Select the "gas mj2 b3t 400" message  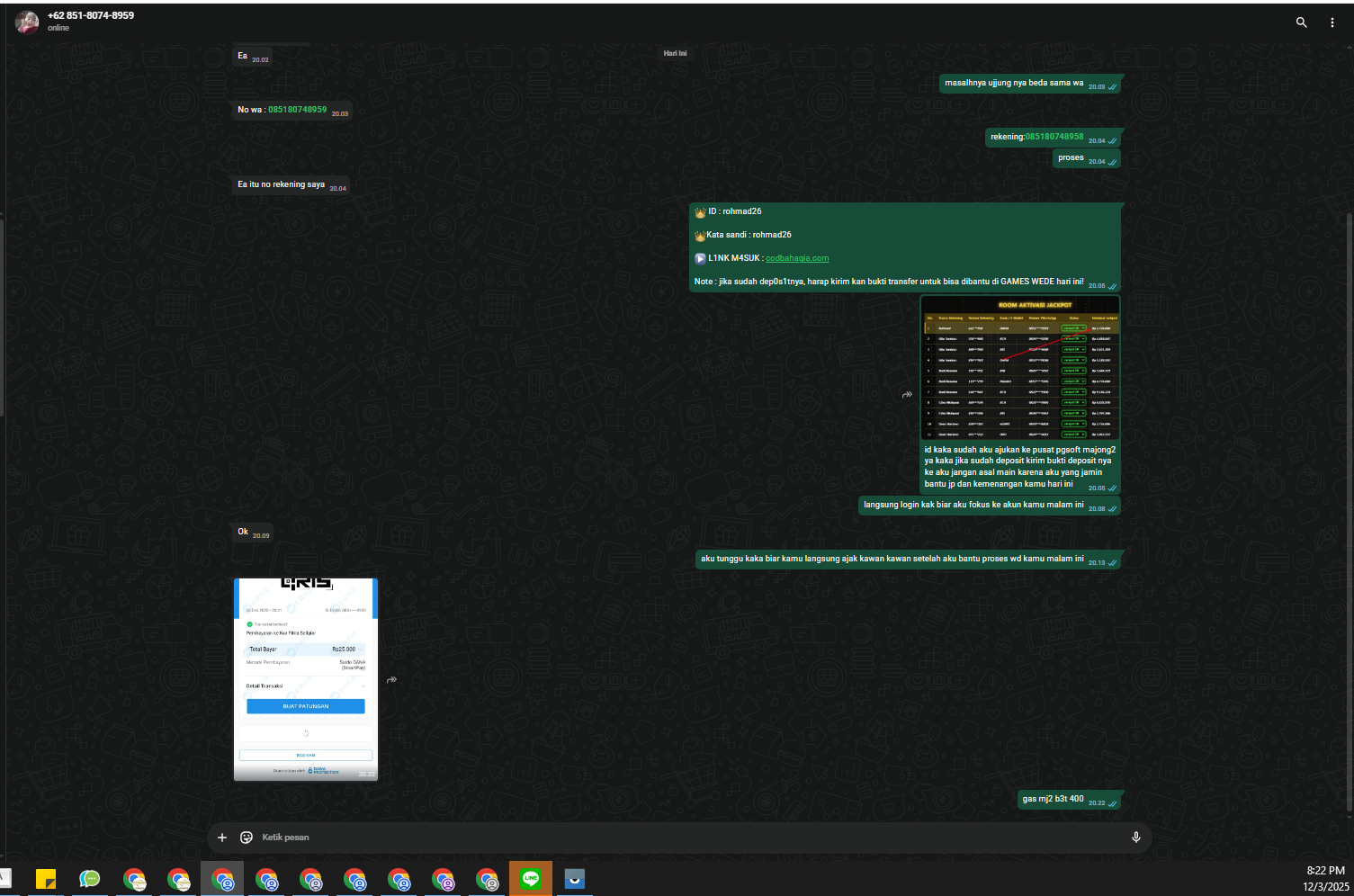tap(1069, 799)
